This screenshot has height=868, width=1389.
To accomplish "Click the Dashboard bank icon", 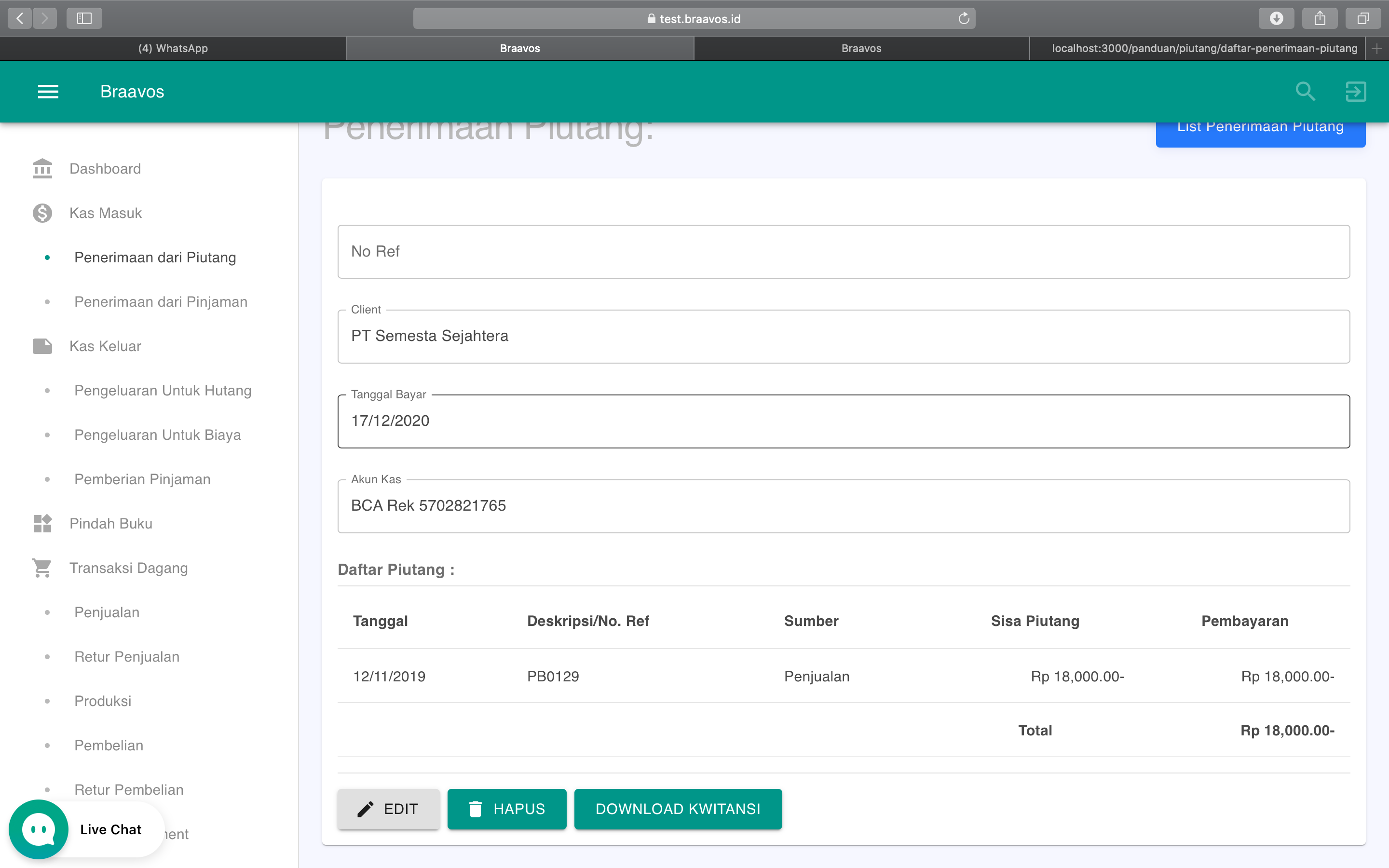I will click(42, 169).
